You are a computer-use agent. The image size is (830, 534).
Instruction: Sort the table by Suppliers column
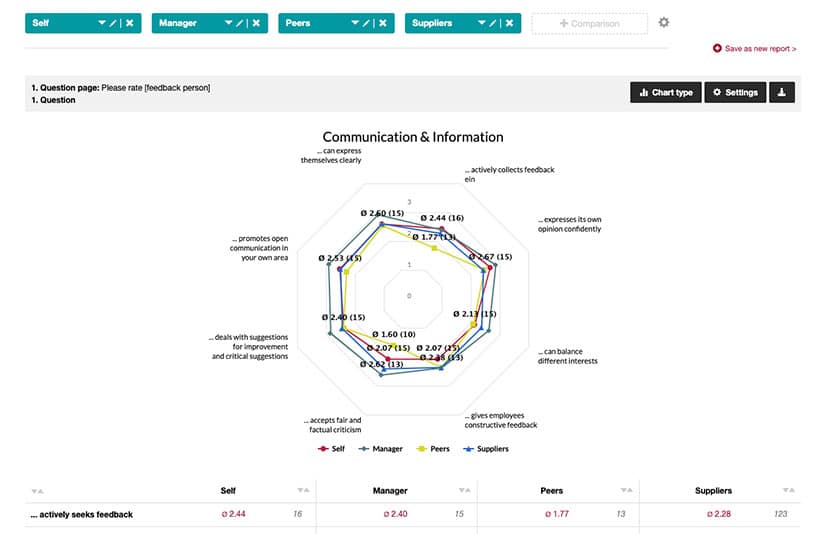tap(789, 490)
